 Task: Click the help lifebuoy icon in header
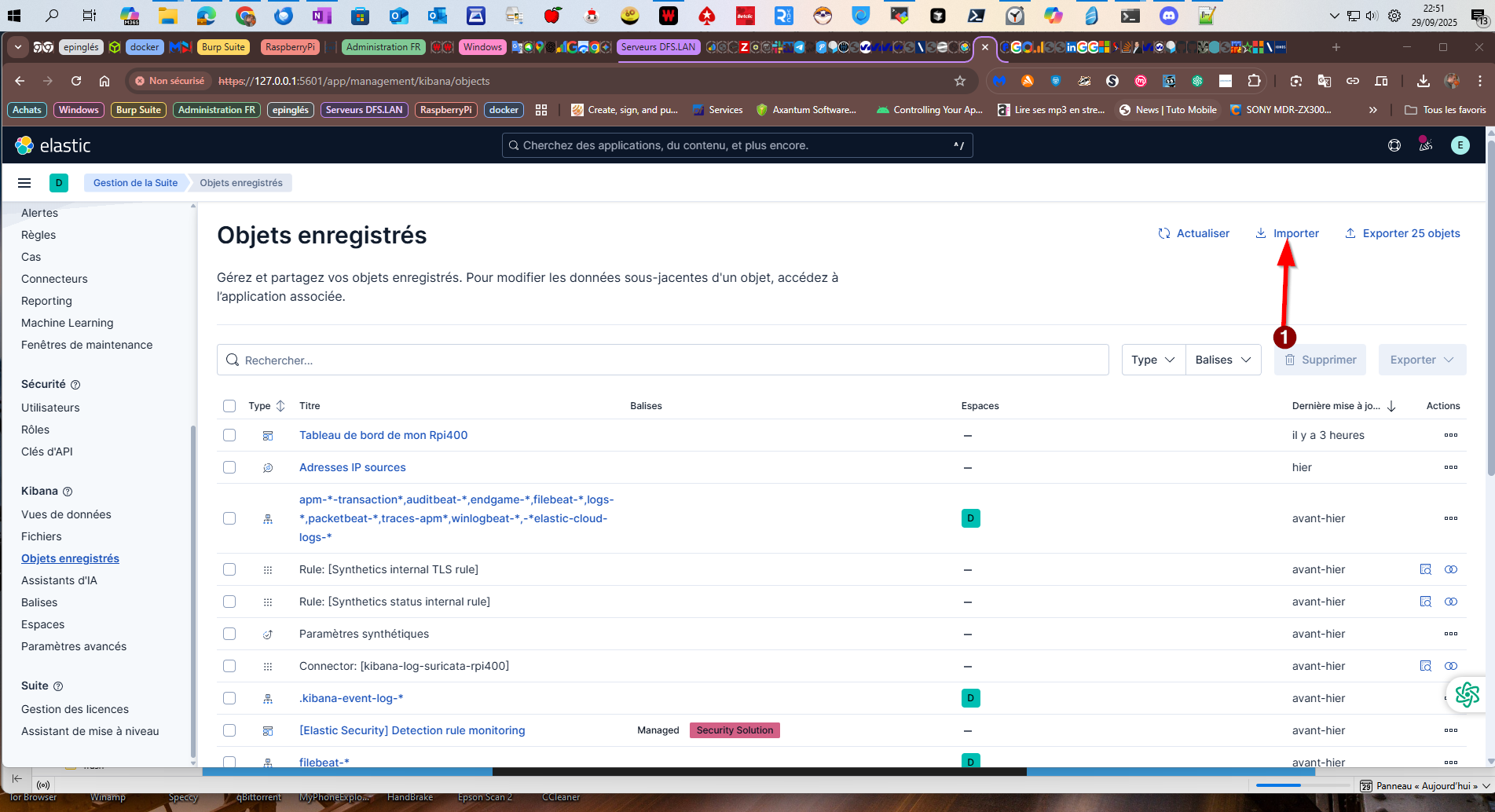pos(1394,145)
